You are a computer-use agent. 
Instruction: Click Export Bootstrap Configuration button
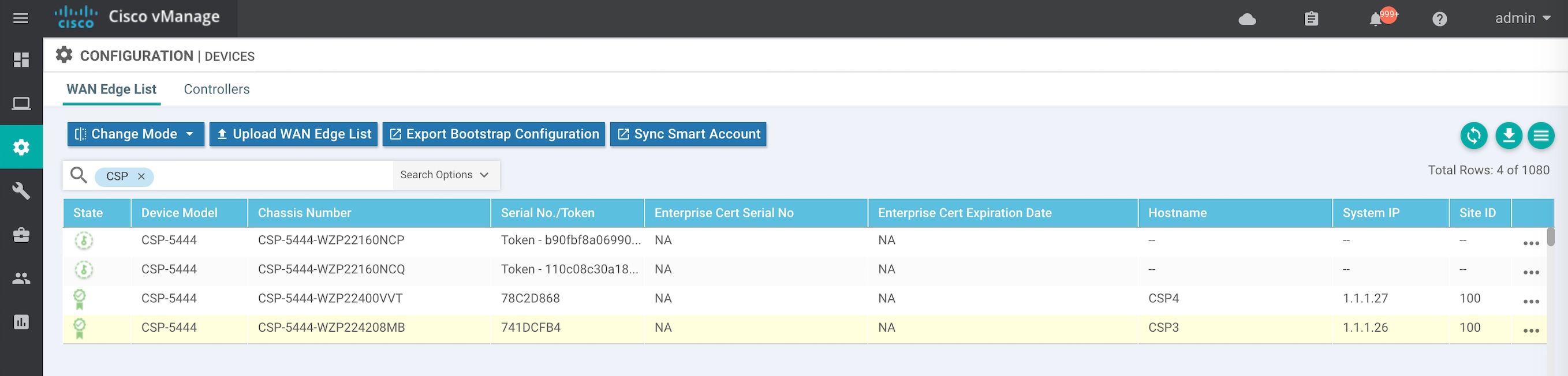(x=494, y=134)
